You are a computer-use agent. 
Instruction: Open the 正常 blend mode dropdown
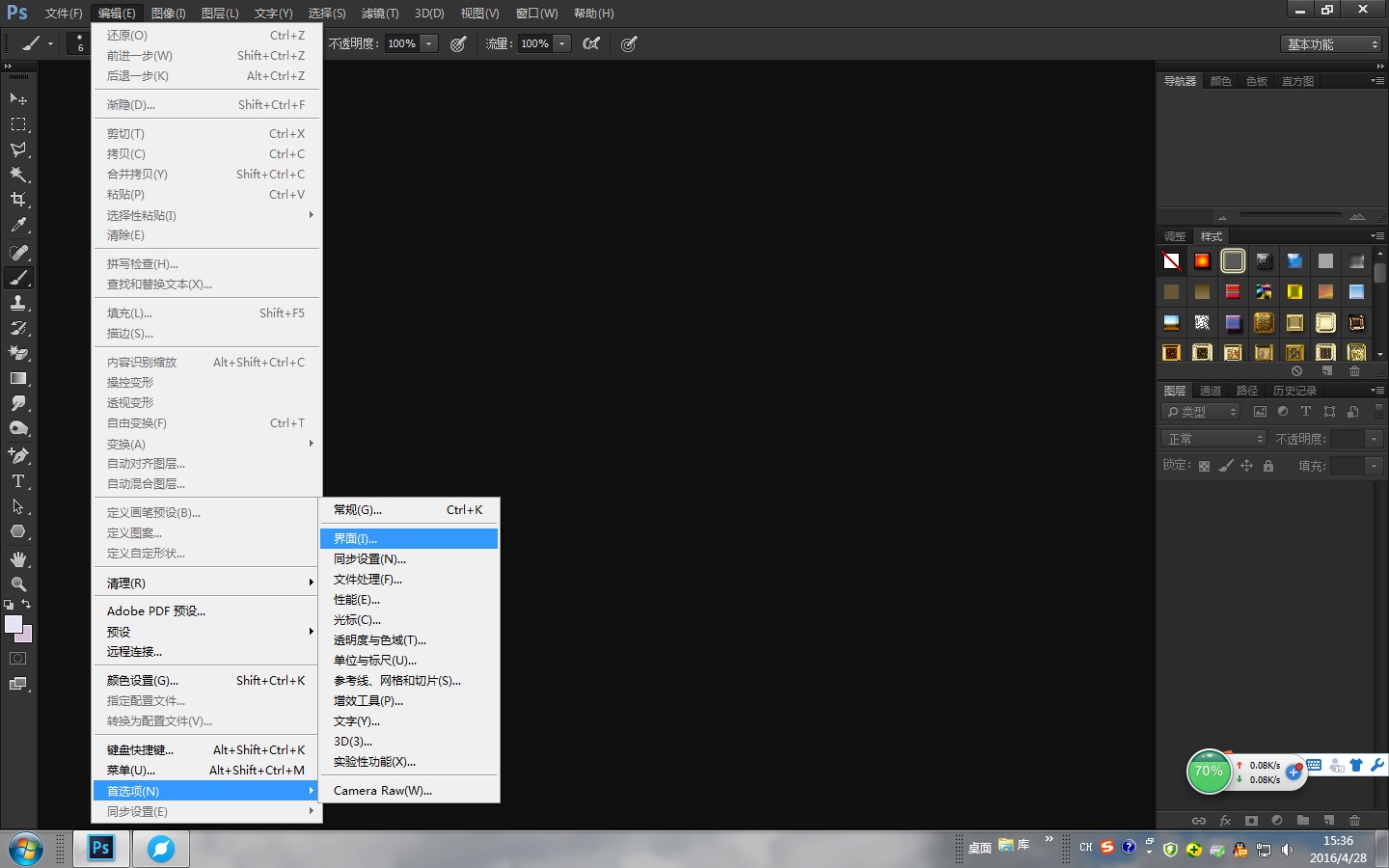(1213, 439)
